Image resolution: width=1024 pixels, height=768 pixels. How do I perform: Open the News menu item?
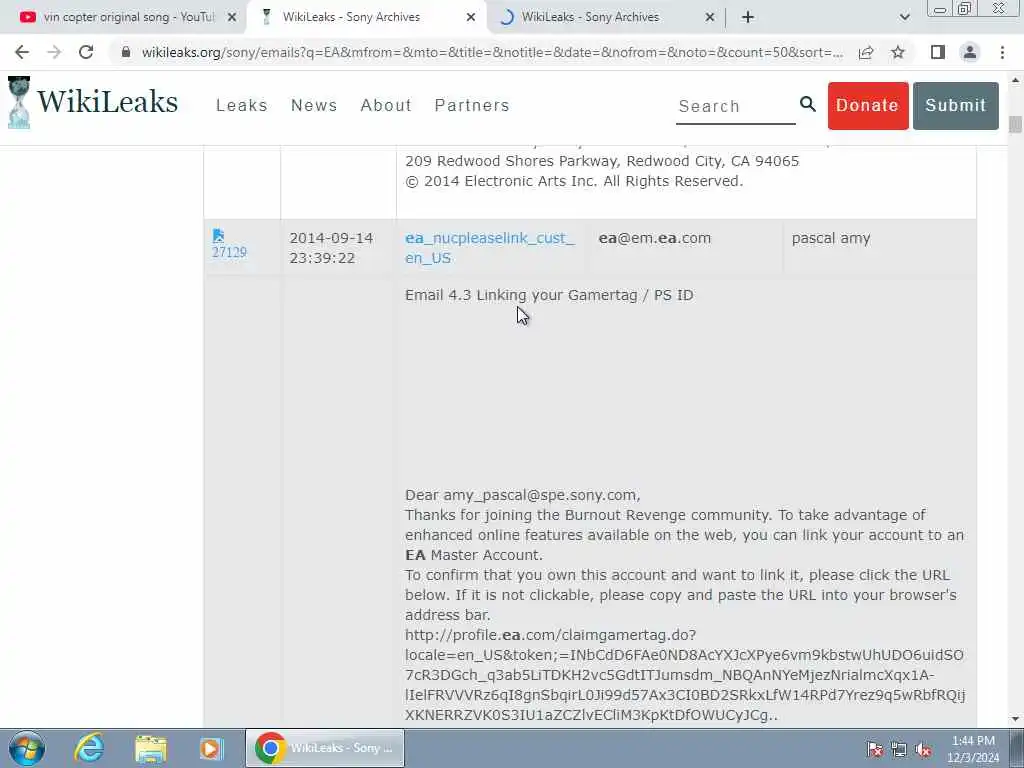tap(314, 105)
